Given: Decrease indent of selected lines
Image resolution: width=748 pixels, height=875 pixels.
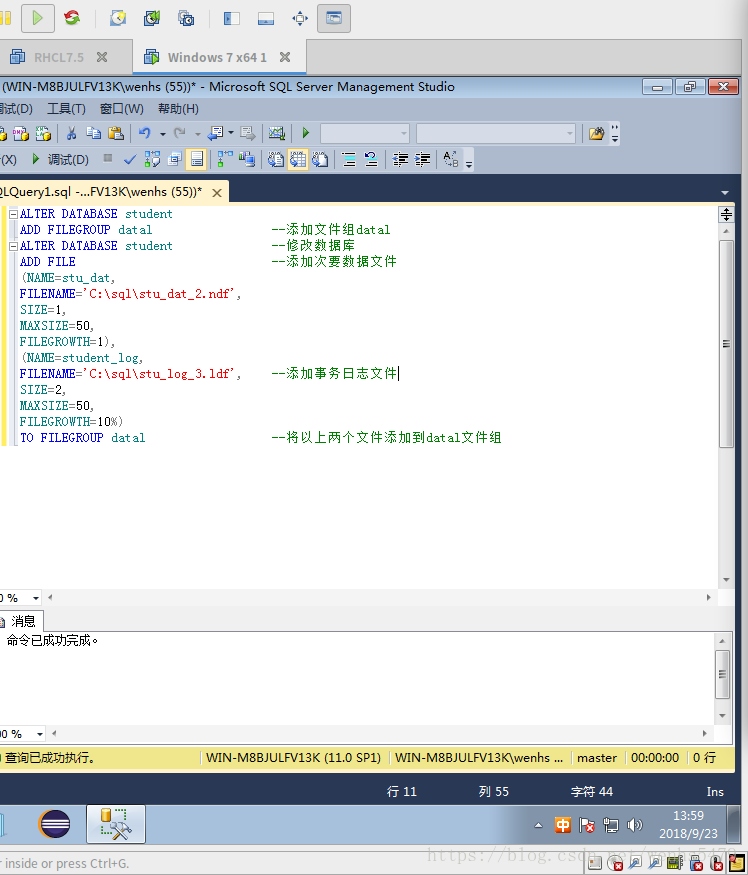Looking at the screenshot, I should 400,160.
